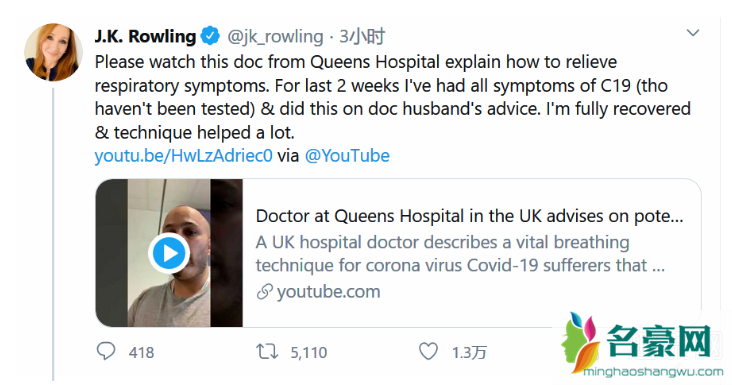Image resolution: width=732 pixels, height=385 pixels.
Task: Click the chain link icon beside youtube.com
Action: [x=264, y=292]
